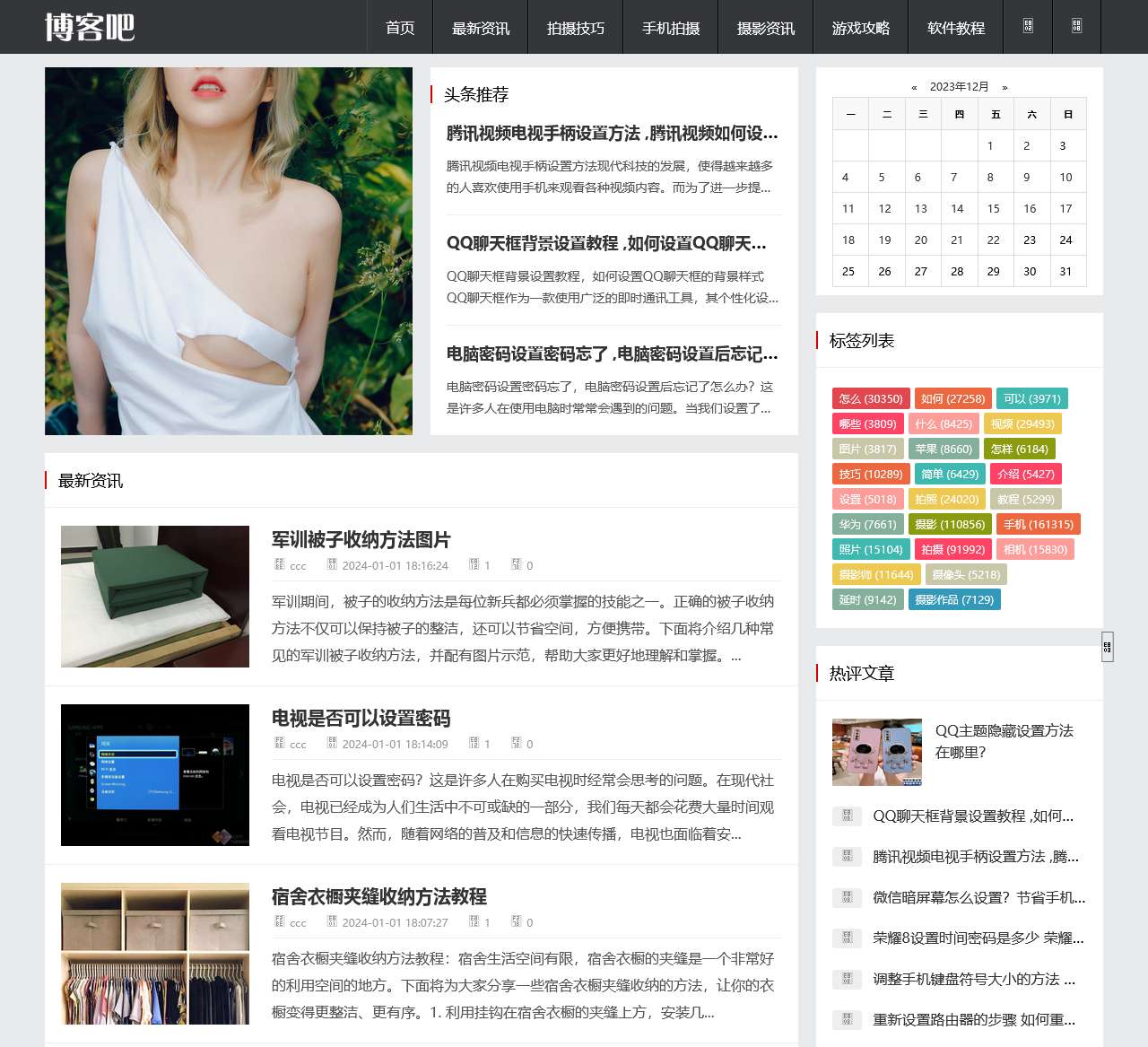
Task: Select the tag 相机 (15830)
Action: click(x=1036, y=549)
